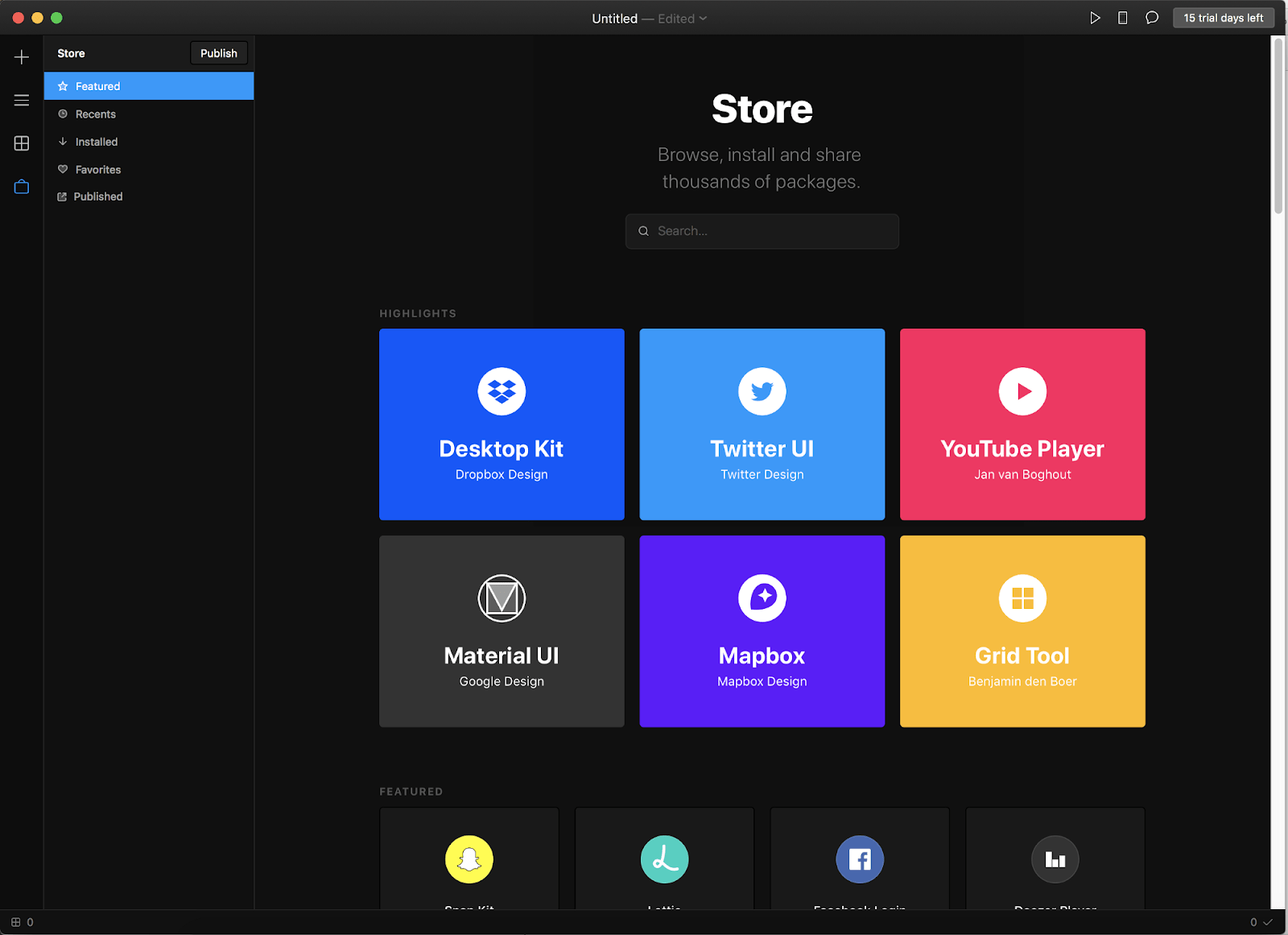Viewport: 1288px width, 935px height.
Task: Click the vertical scrollbar on the right
Action: 1278,126
